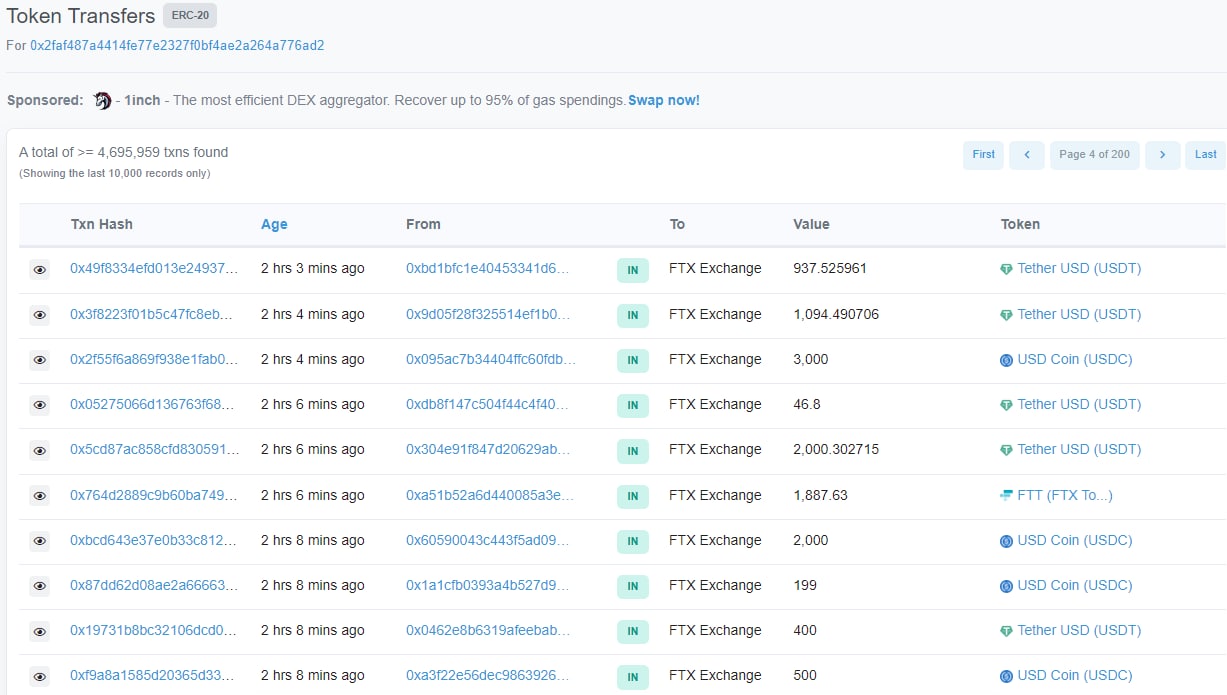This screenshot has width=1227, height=695.
Task: Click the Page 4 of 200 indicator
Action: [1095, 154]
